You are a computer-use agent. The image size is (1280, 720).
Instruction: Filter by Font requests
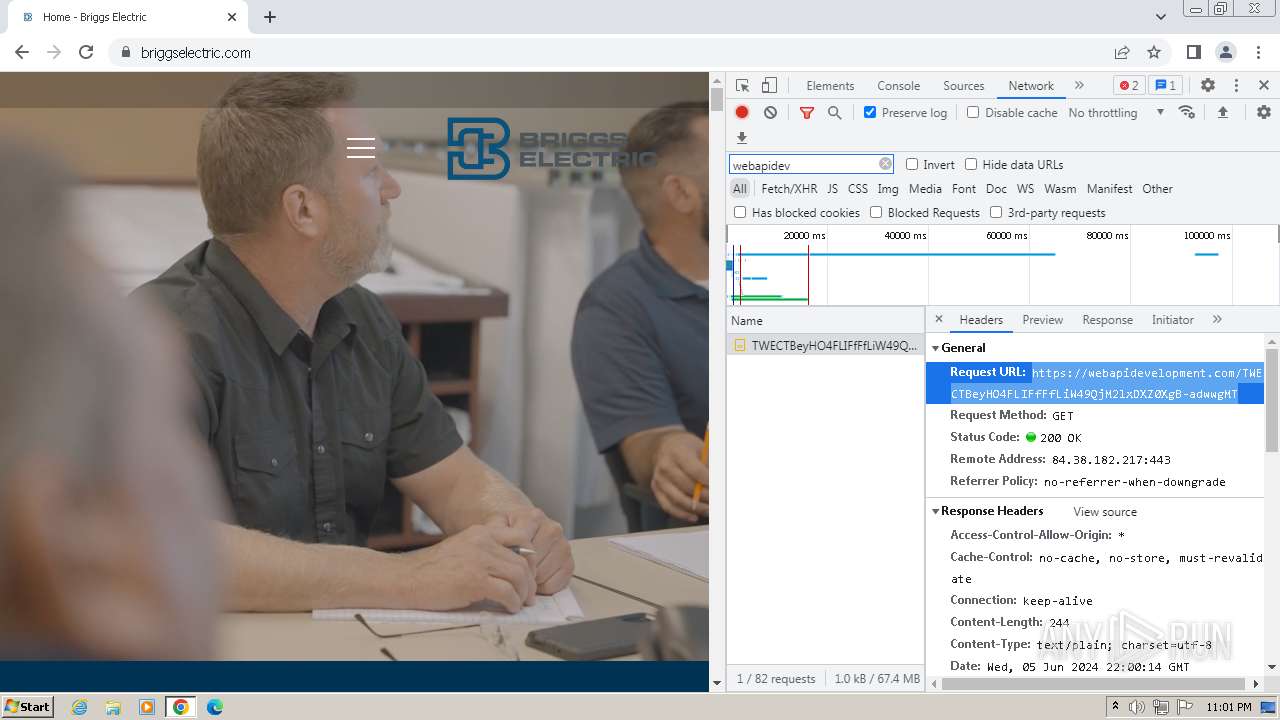[x=964, y=189]
